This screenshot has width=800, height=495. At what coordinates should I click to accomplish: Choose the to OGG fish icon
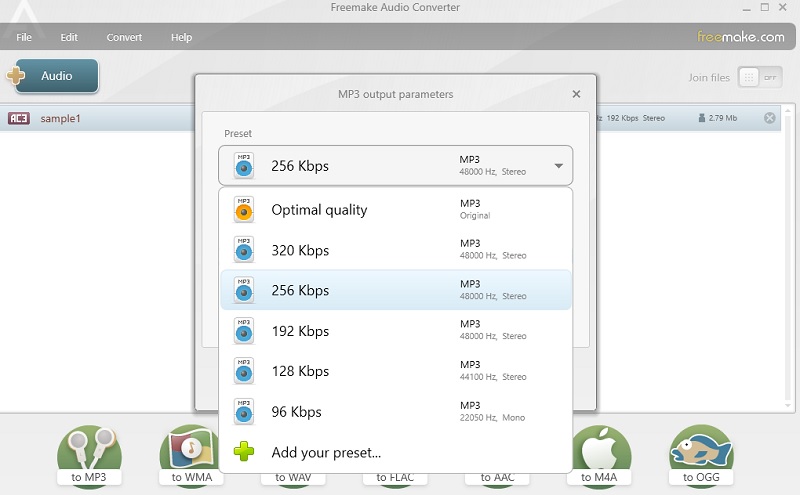701,452
